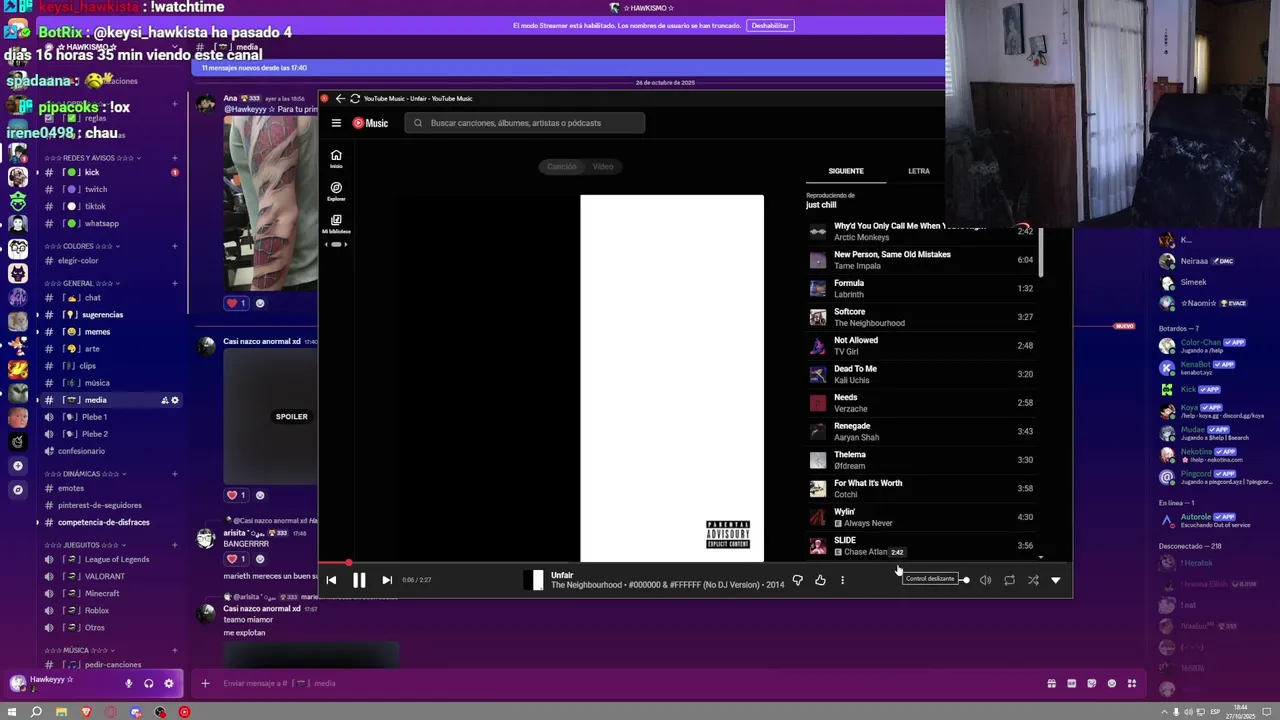Like the song Unfair with thumbs up
This screenshot has width=1280, height=720.
click(x=820, y=580)
